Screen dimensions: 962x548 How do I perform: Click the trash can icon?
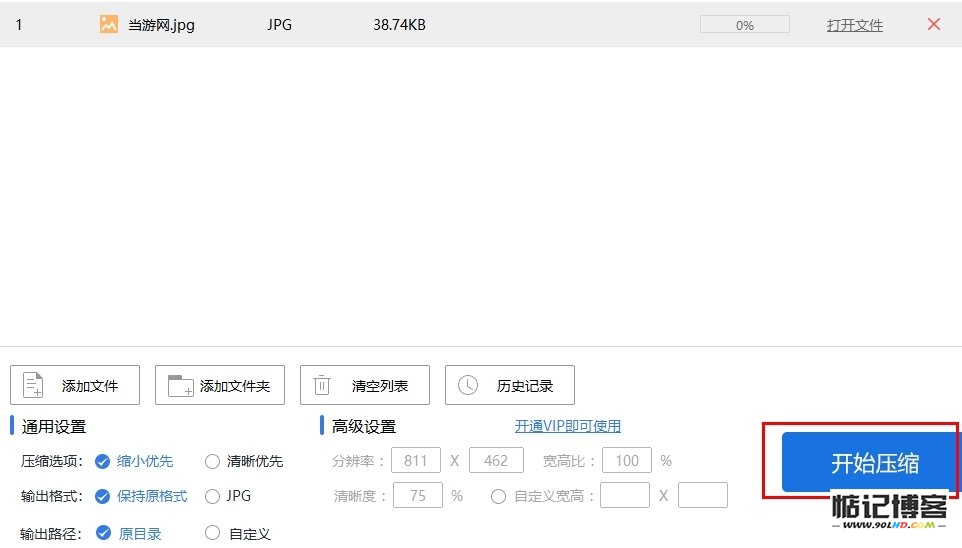(x=322, y=385)
